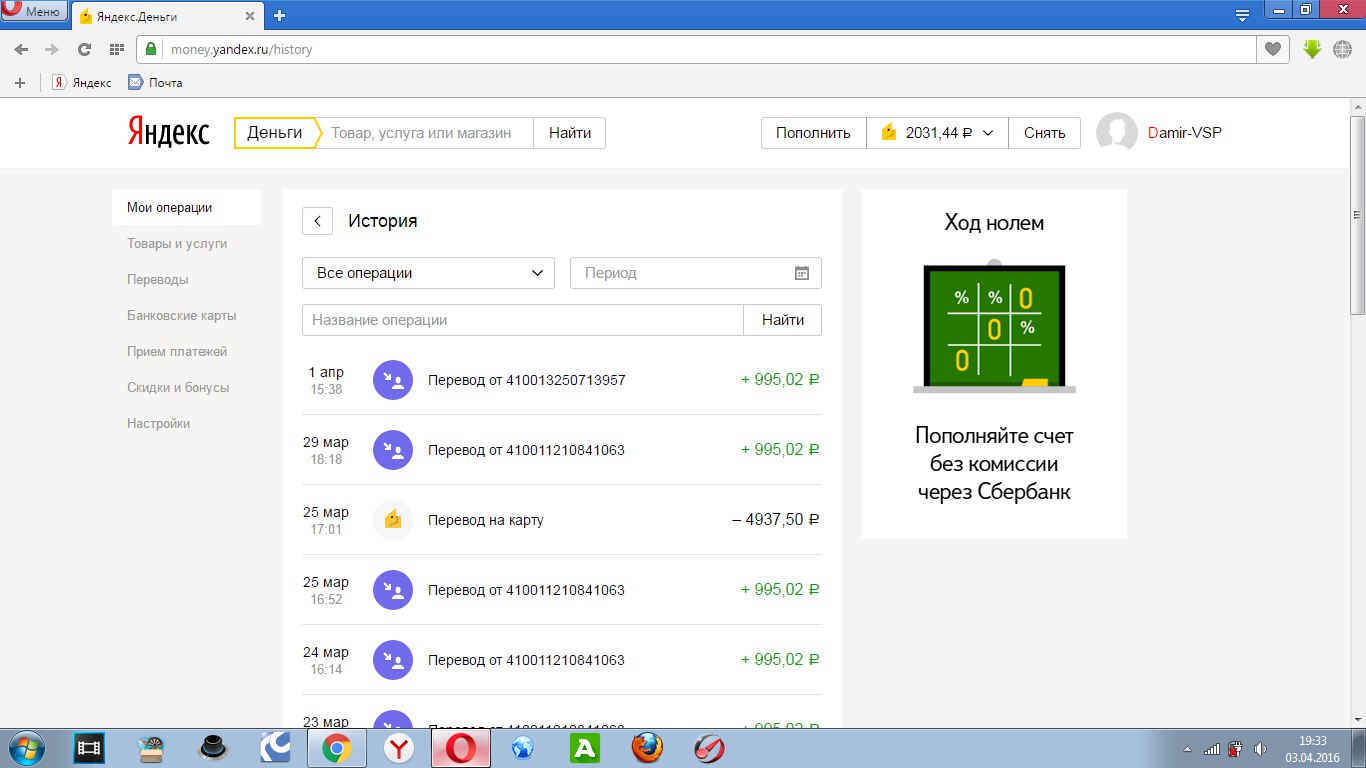Open Банковские карты in the sidebar
Viewport: 1366px width, 768px height.
(182, 316)
